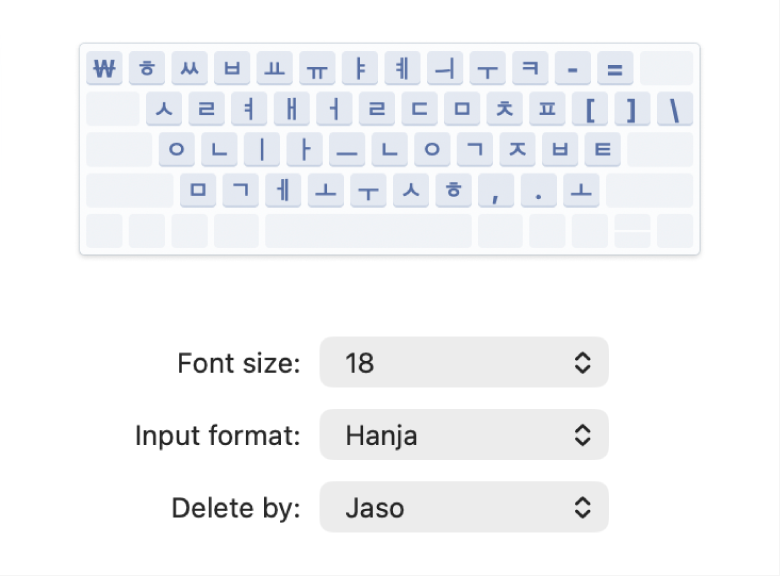The image size is (780, 576).
Task: Open the Input format dropdown showing Hanja
Action: point(464,435)
